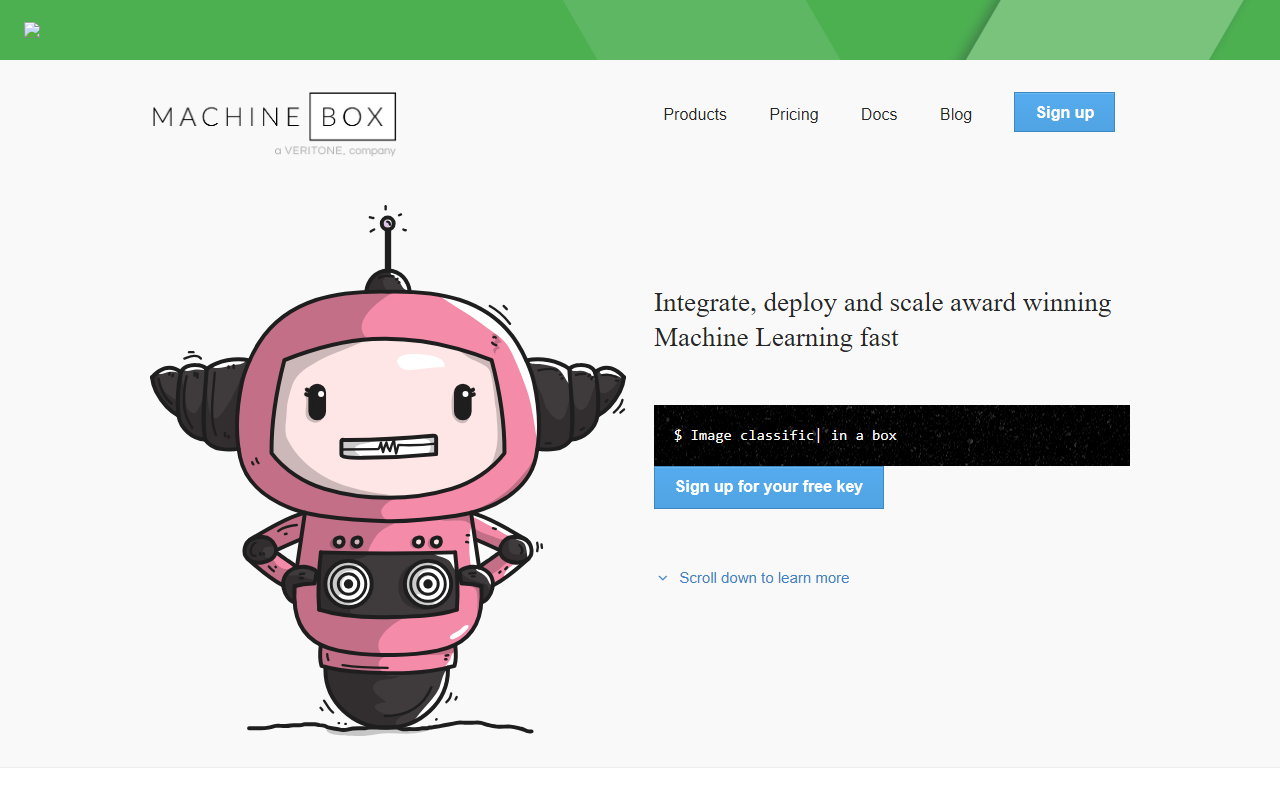
Task: Open the Products menu item
Action: coord(695,114)
